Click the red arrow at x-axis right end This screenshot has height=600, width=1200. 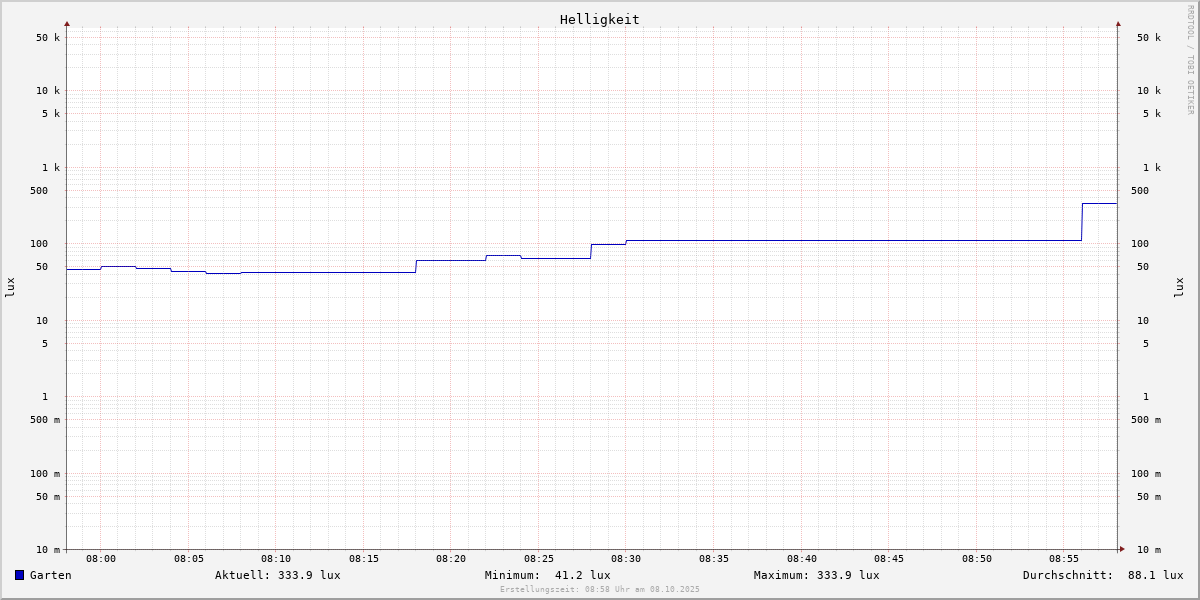tap(1122, 549)
